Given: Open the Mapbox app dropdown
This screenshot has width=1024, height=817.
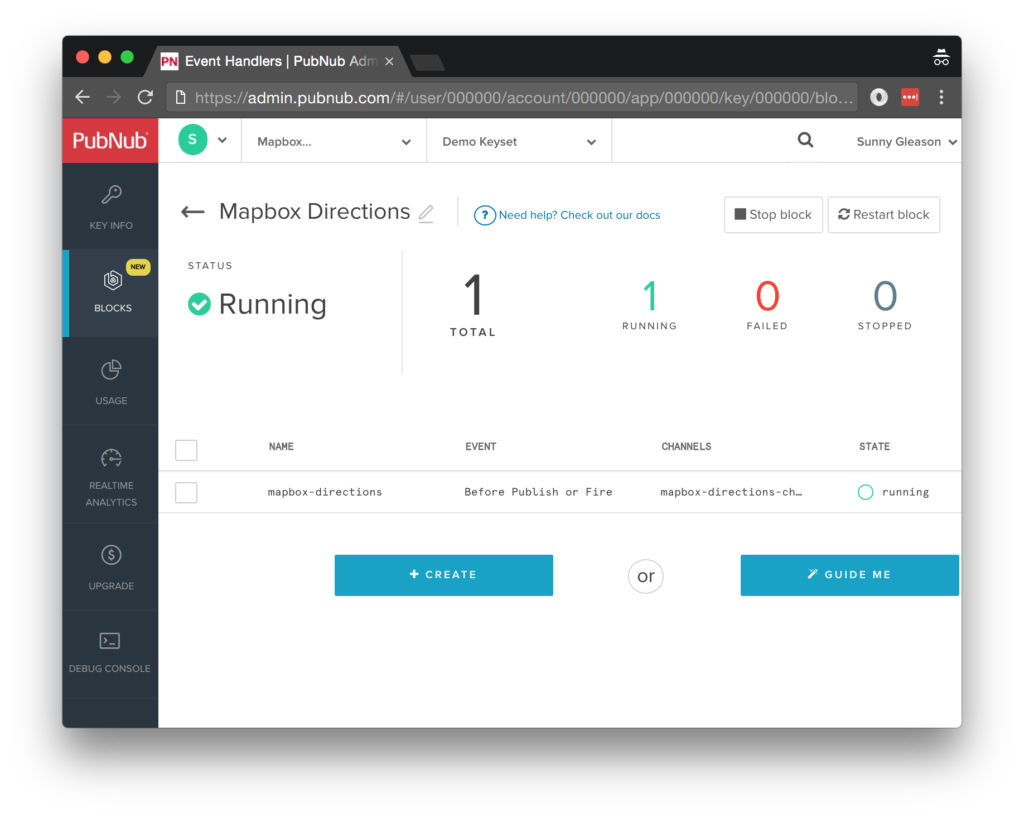Looking at the screenshot, I should (x=333, y=141).
